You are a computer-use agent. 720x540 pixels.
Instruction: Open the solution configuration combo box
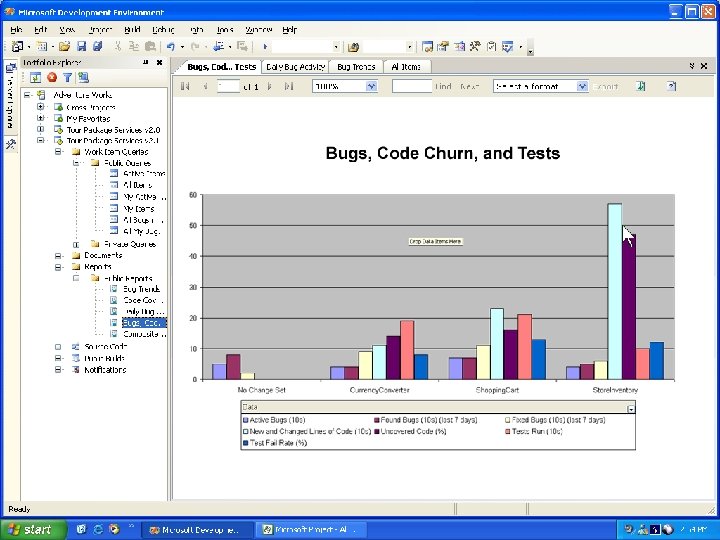[306, 47]
